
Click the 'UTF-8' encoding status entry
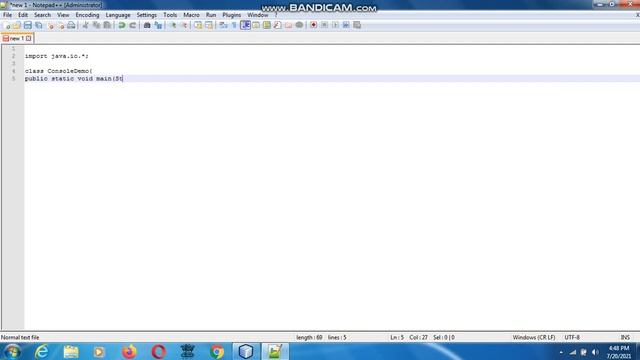(572, 338)
